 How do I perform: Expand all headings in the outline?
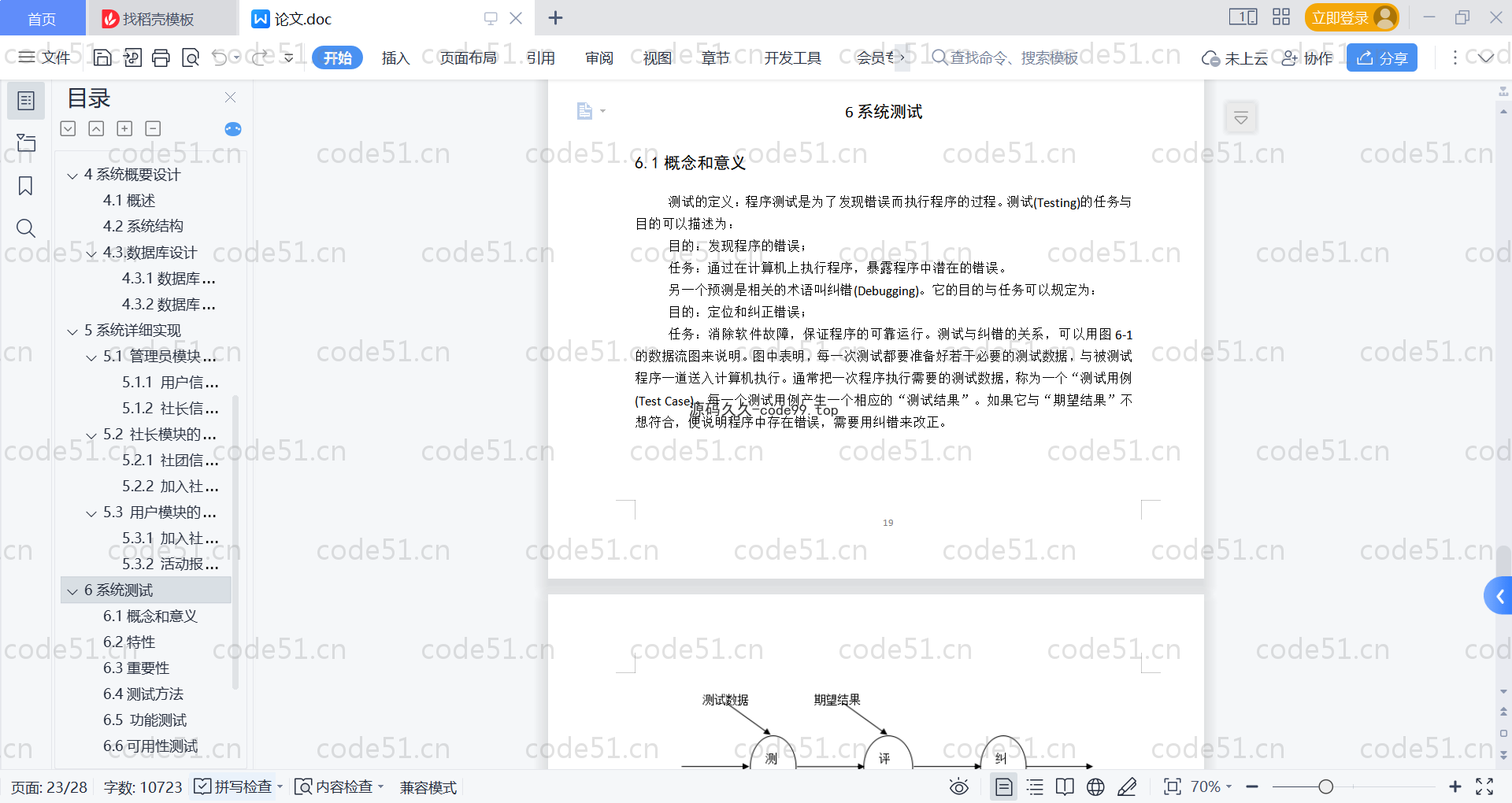69,128
